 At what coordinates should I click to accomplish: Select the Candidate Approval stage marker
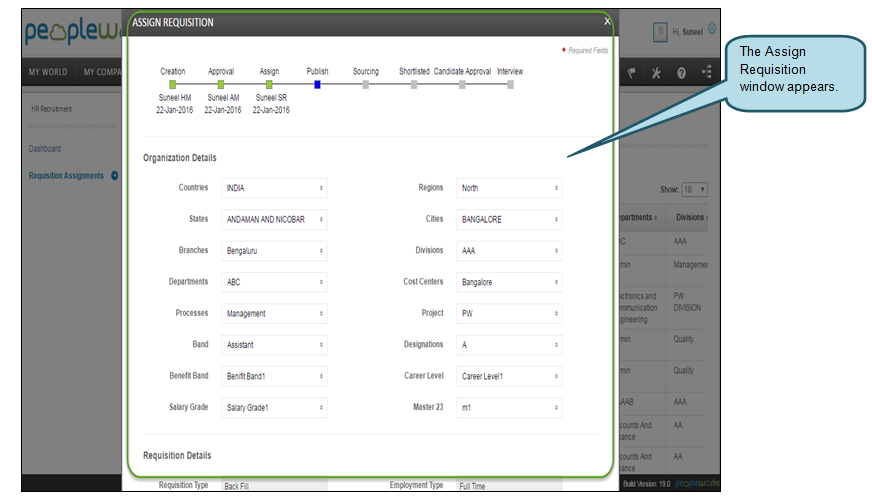[462, 85]
